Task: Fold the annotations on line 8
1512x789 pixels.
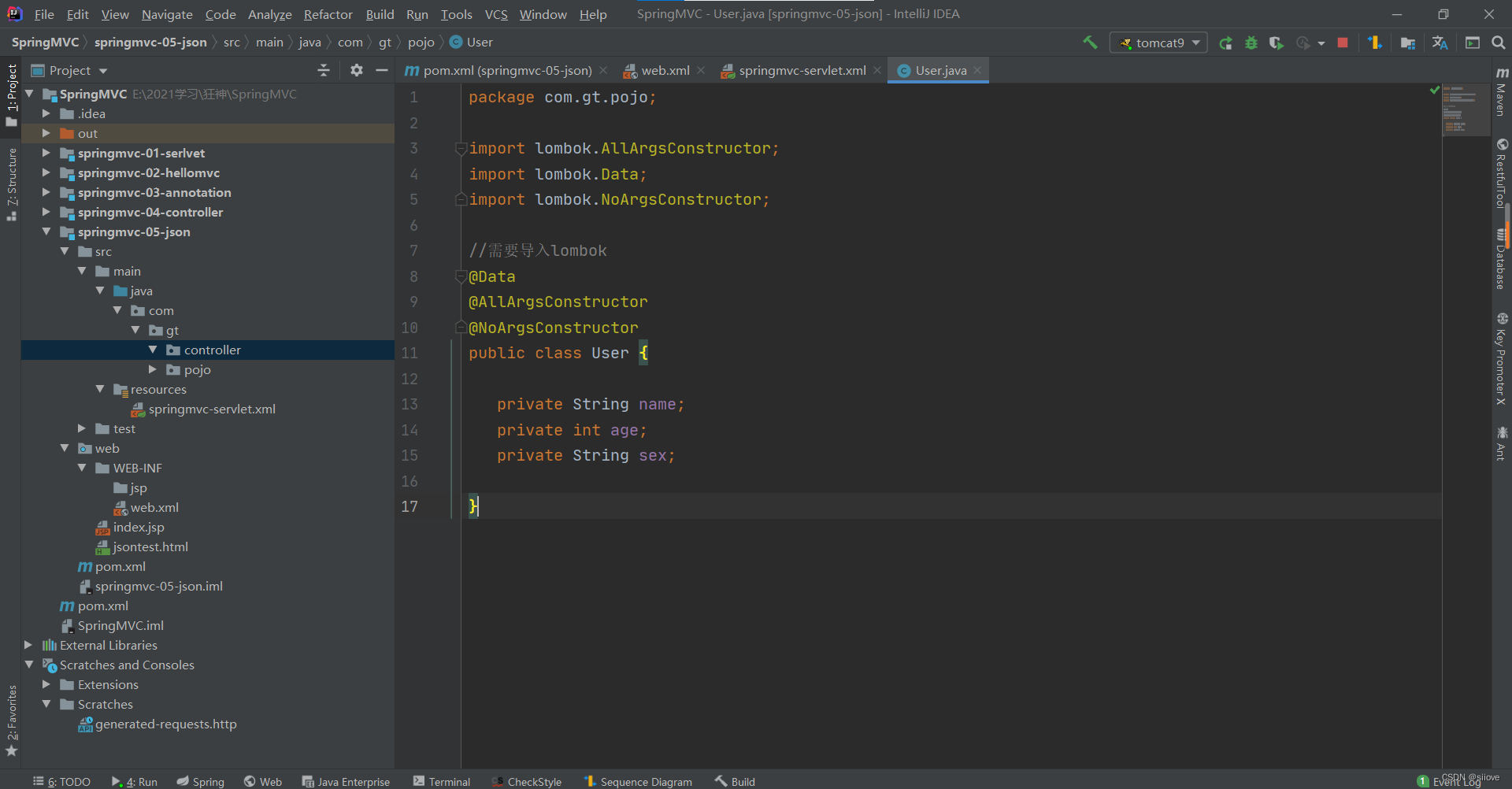Action: [461, 276]
